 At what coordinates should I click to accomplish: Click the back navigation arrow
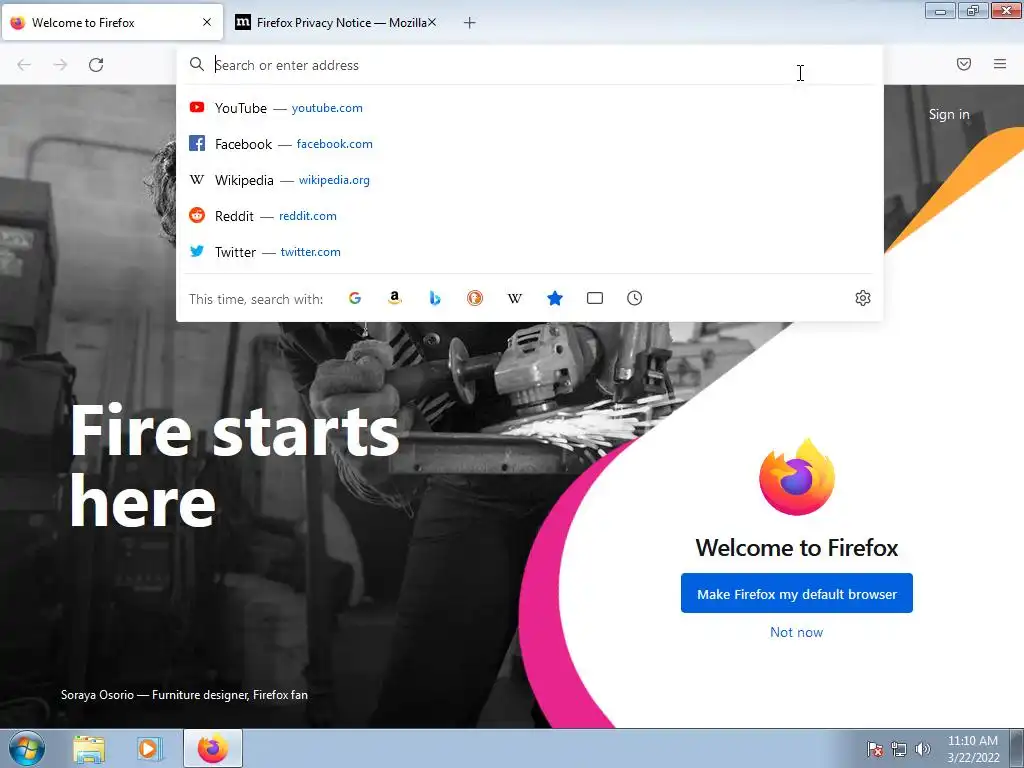(x=24, y=65)
